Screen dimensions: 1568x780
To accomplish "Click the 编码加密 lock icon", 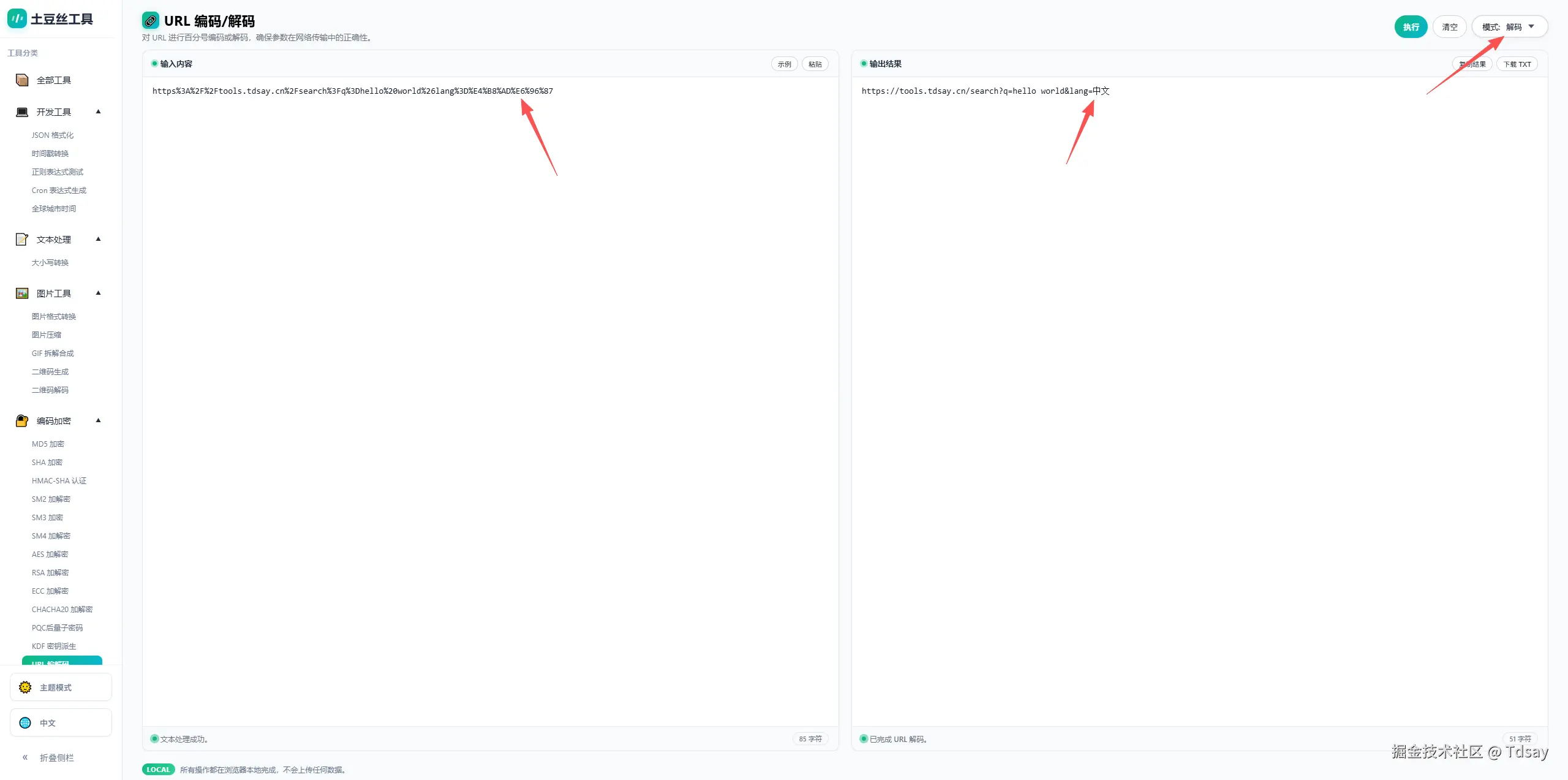I will tap(22, 421).
